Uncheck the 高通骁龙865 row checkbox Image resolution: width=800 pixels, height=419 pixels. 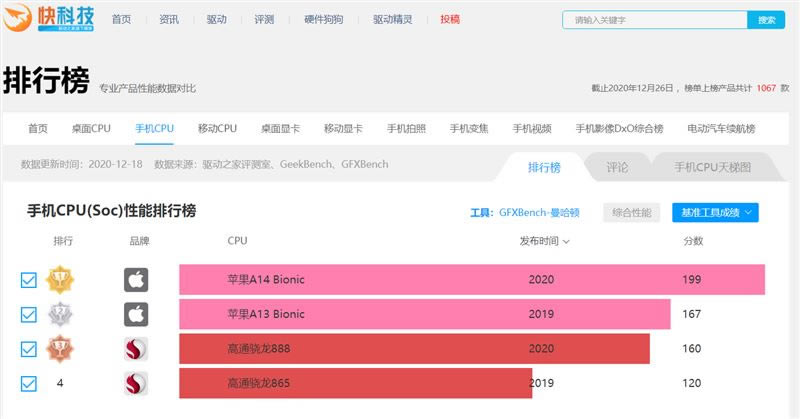tap(29, 383)
